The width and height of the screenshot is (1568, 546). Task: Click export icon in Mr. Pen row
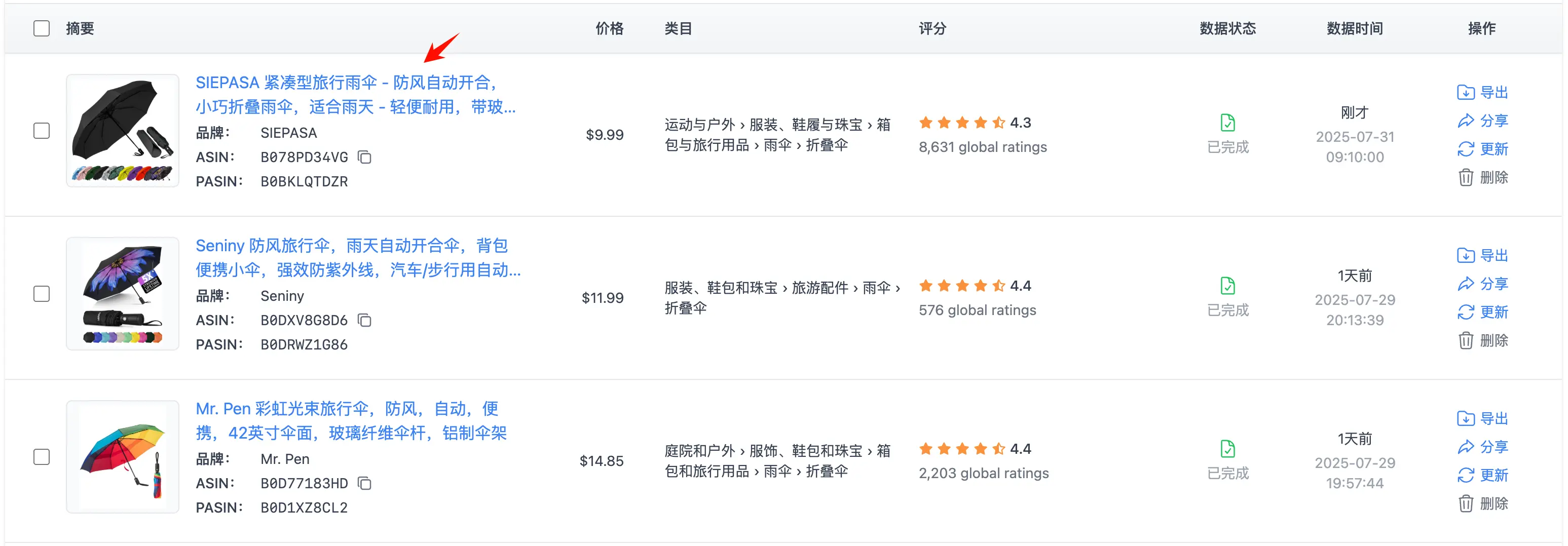point(1466,418)
